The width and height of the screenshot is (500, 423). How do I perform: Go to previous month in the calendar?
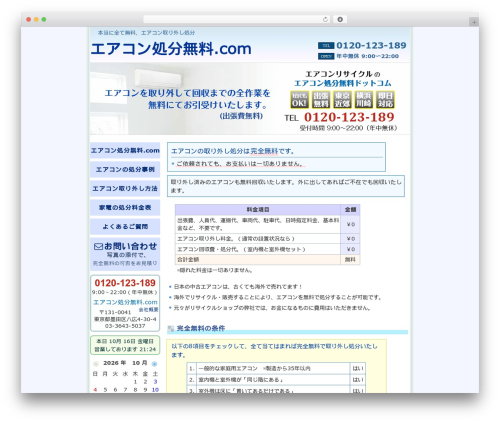pyautogui.click(x=96, y=364)
